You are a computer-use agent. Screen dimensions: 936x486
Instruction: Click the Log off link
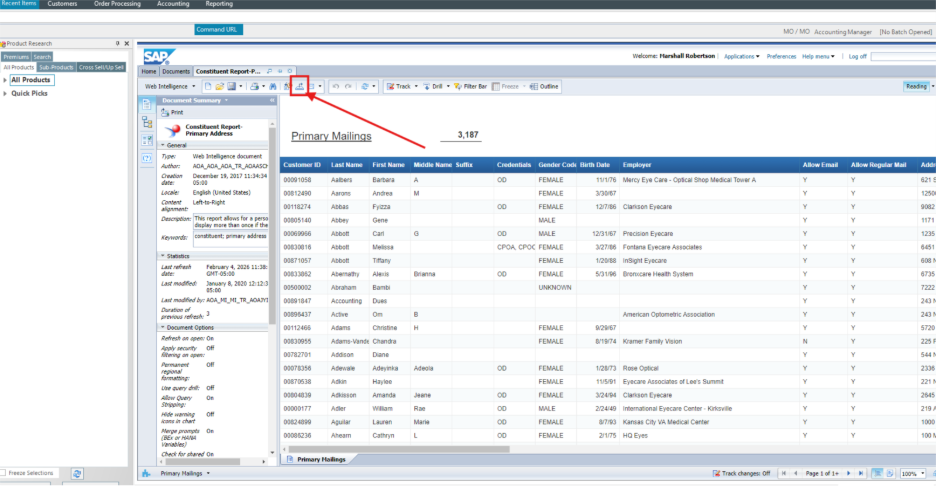tap(857, 56)
